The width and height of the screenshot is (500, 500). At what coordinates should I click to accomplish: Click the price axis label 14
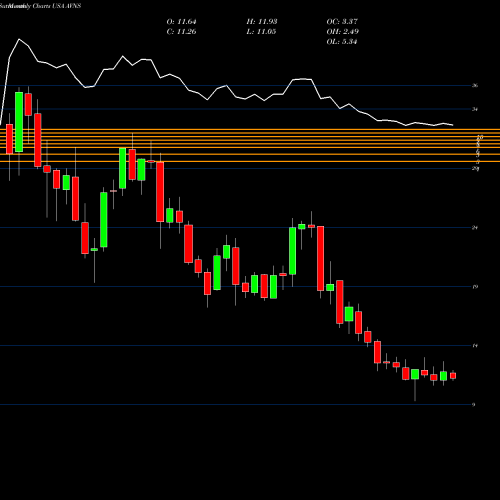click(475, 346)
